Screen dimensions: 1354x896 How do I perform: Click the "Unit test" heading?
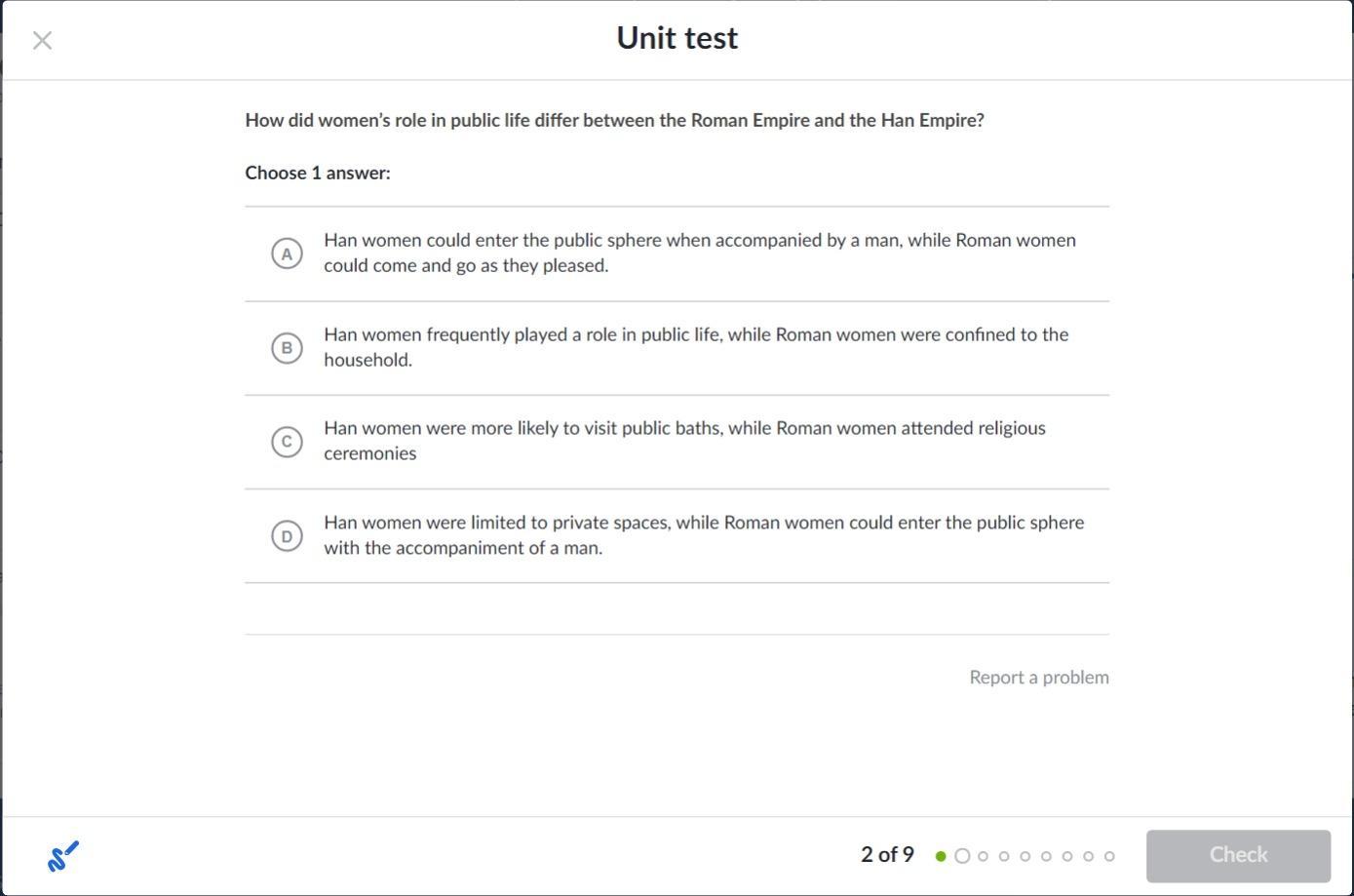click(677, 38)
